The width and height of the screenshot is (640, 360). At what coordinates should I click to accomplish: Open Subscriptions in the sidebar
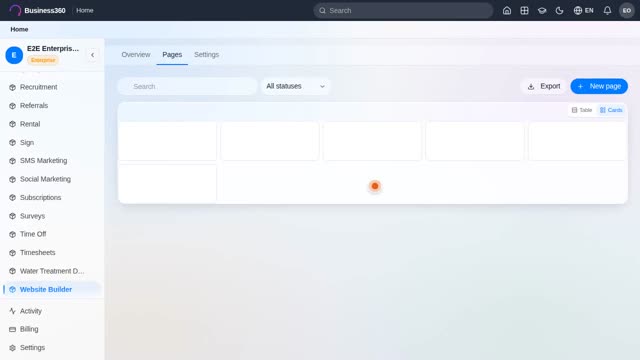[x=52, y=197]
